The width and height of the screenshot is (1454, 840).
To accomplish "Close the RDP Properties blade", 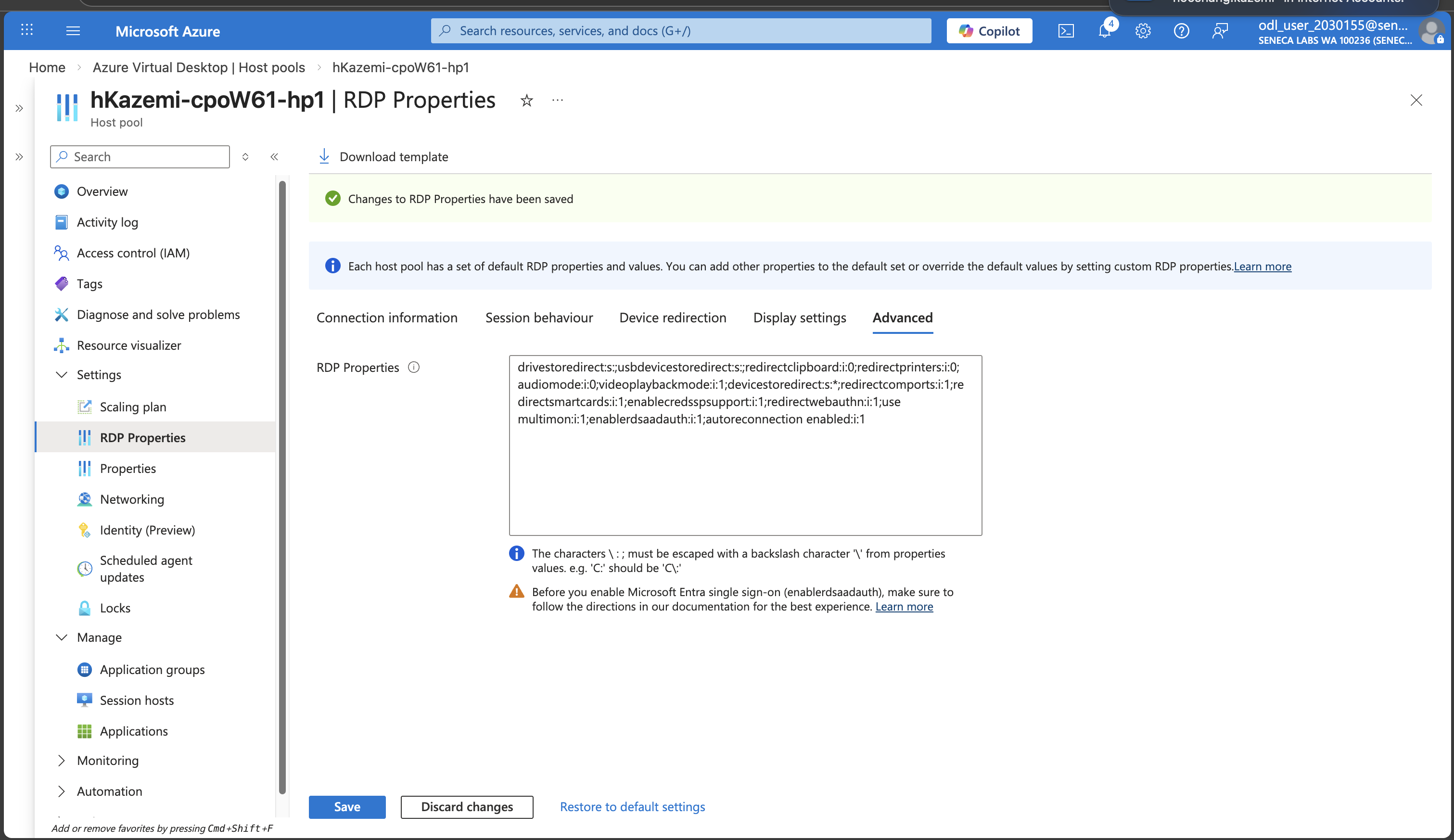I will (x=1416, y=101).
